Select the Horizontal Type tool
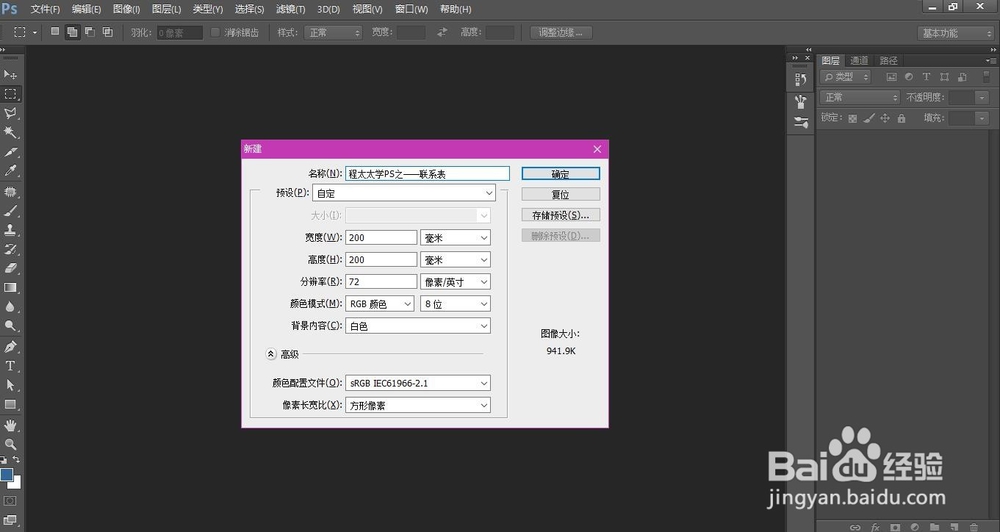1000x532 pixels. [x=10, y=366]
